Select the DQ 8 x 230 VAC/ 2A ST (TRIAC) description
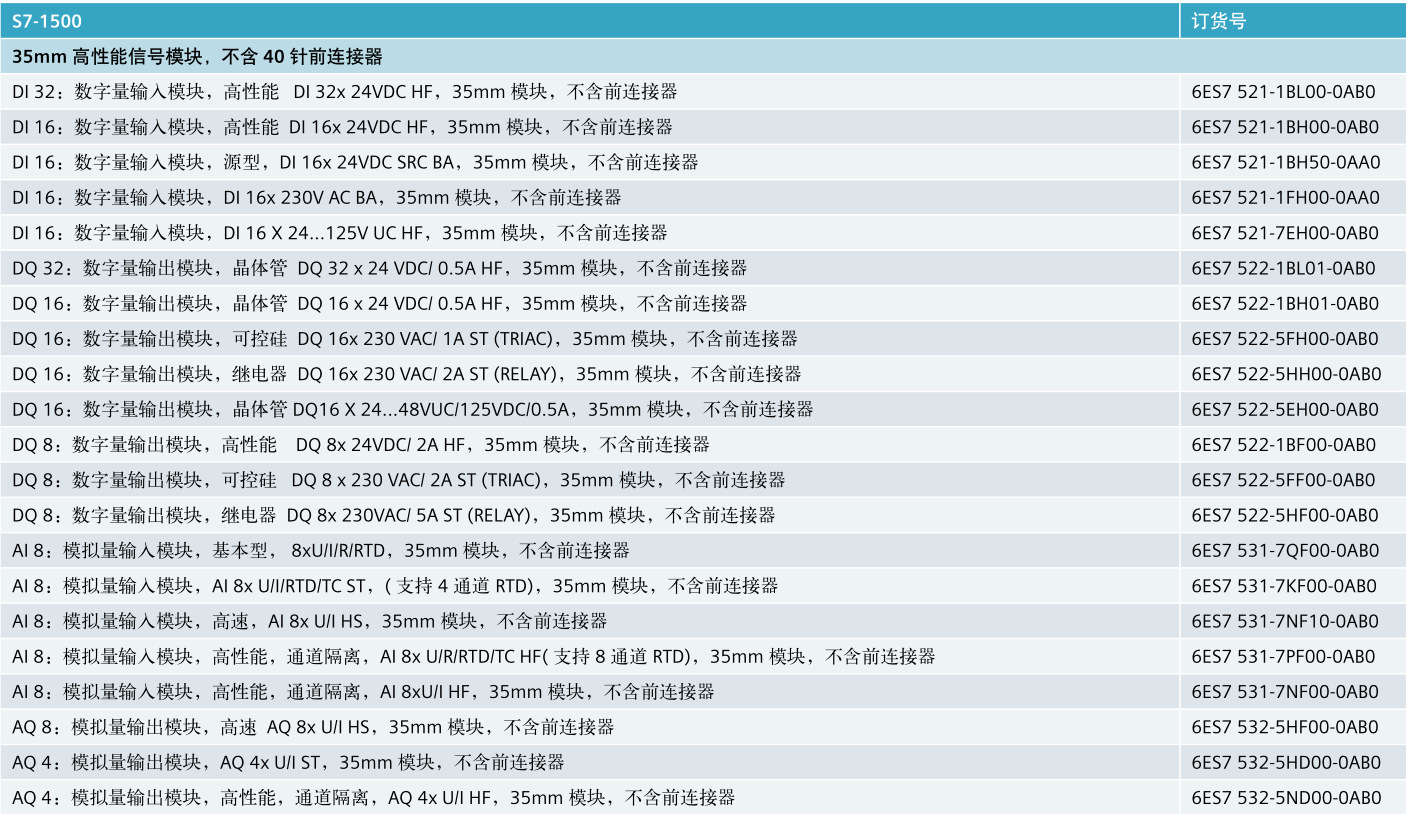This screenshot has height=814, width=1406. (399, 480)
